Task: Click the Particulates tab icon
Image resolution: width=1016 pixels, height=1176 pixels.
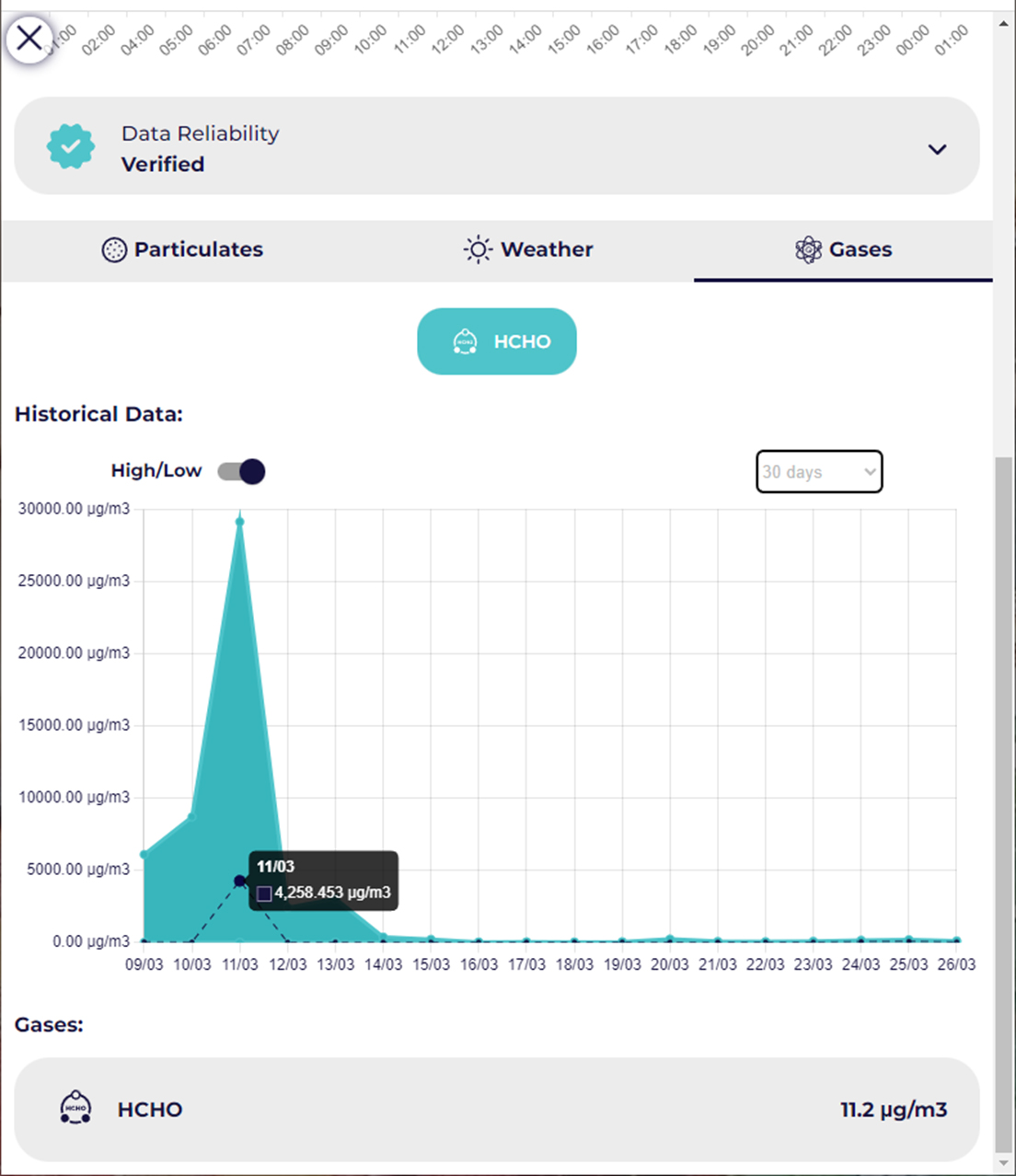Action: point(114,250)
